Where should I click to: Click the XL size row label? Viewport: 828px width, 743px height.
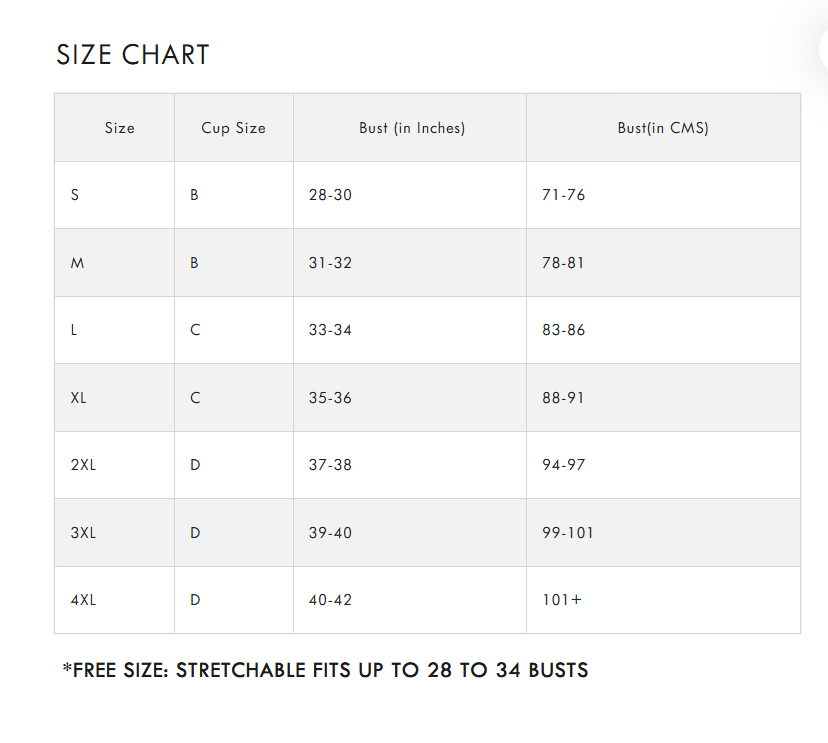(78, 398)
